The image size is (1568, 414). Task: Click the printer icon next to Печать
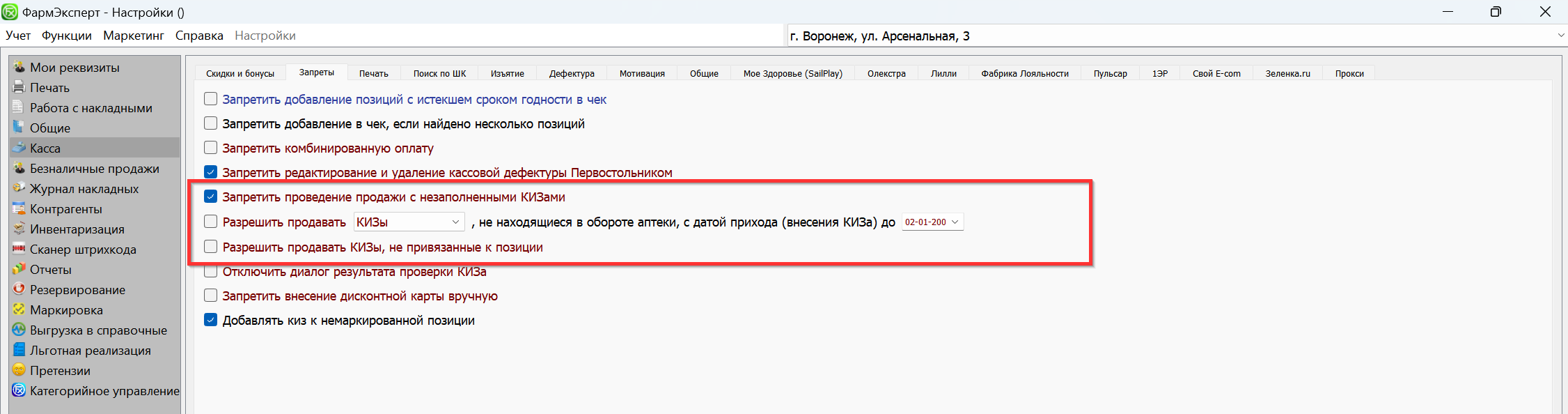(x=19, y=88)
